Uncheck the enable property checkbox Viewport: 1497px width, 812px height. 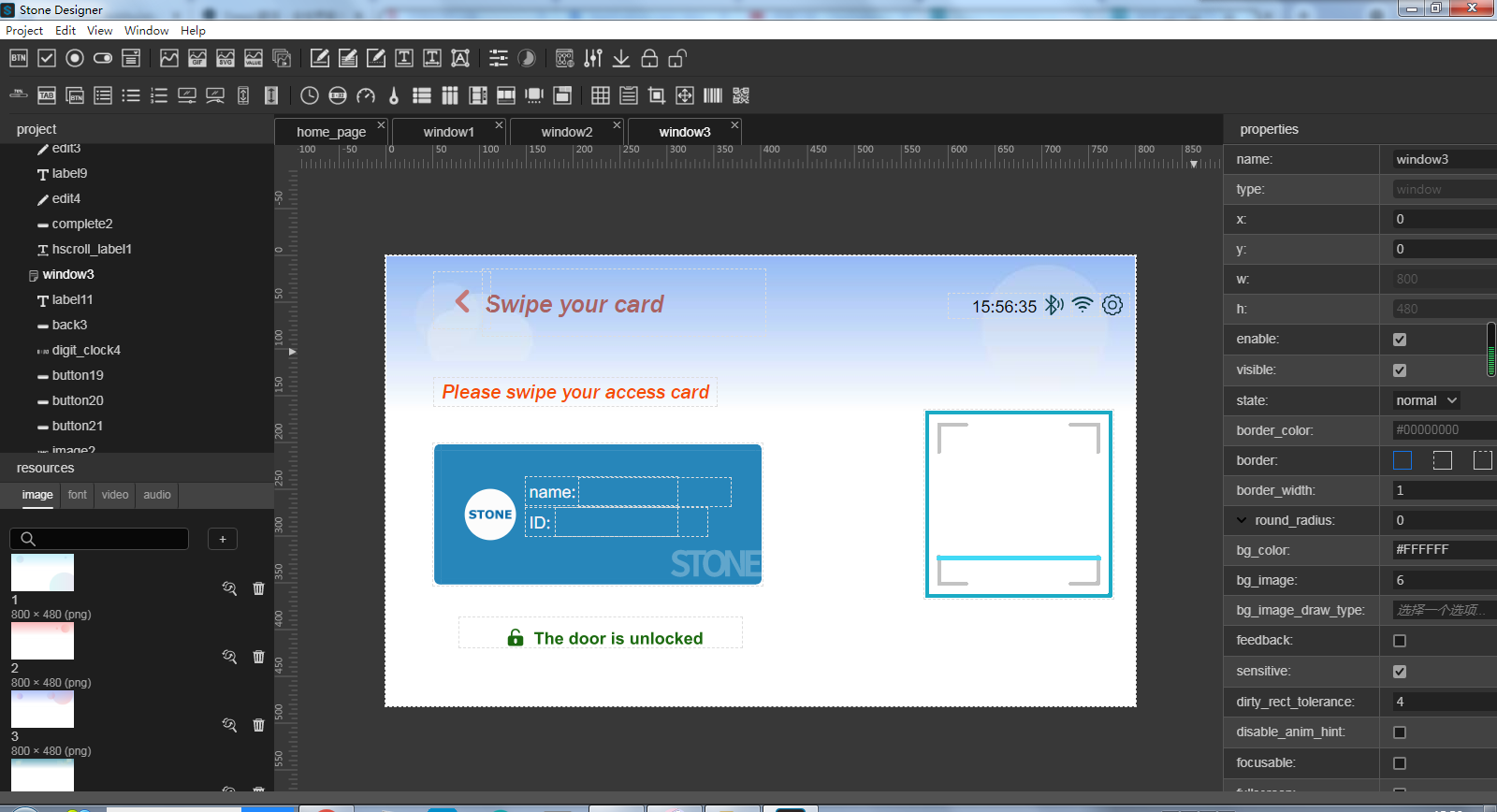(1400, 340)
